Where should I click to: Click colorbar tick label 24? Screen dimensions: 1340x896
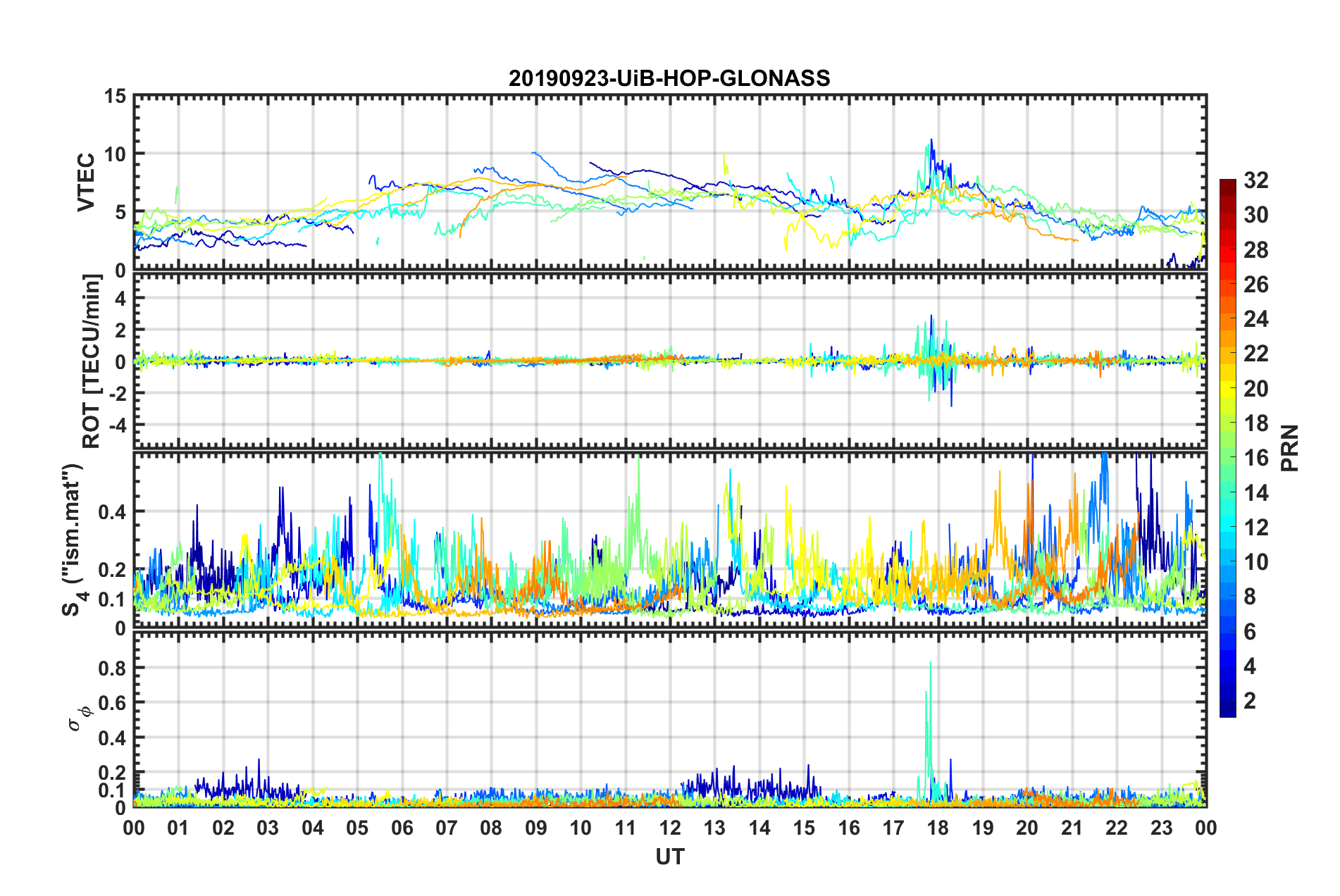pos(1255,319)
